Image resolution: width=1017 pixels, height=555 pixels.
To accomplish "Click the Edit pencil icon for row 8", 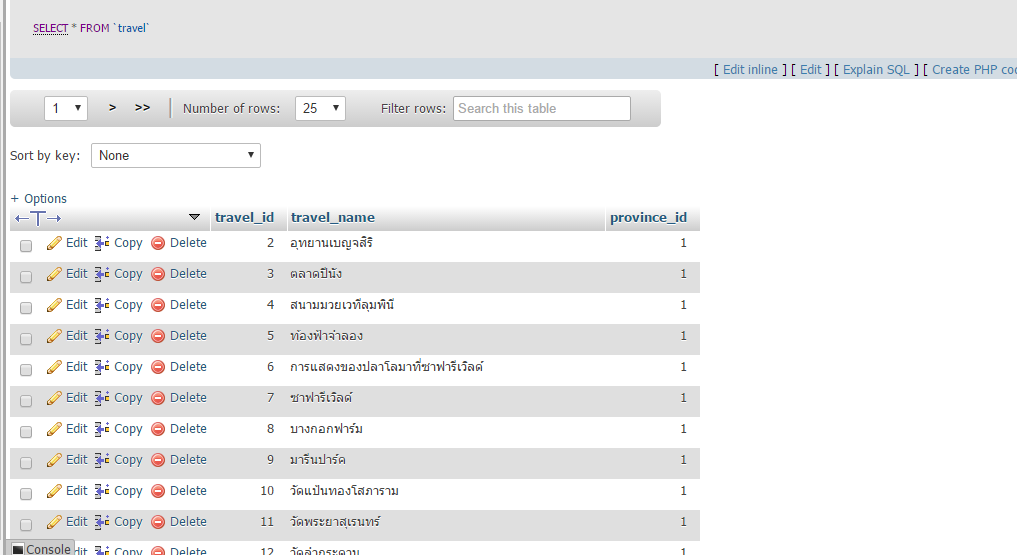I will point(54,429).
